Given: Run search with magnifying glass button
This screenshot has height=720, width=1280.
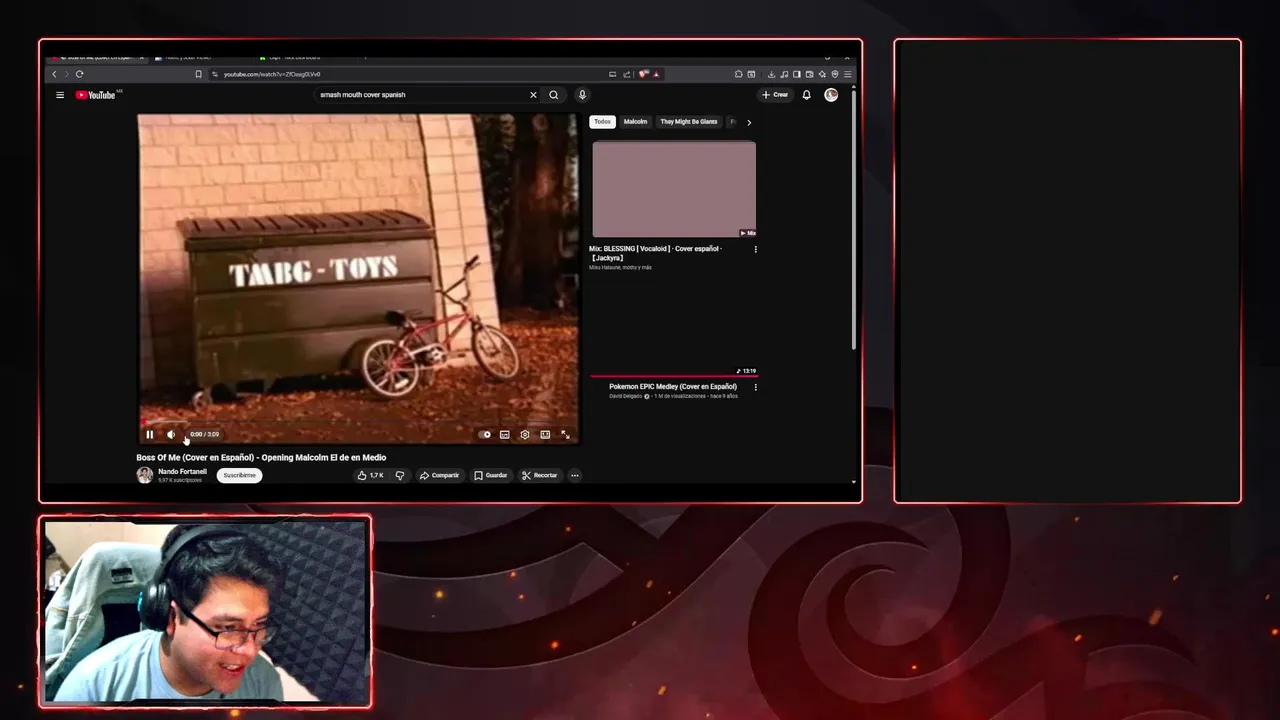Looking at the screenshot, I should pyautogui.click(x=554, y=95).
